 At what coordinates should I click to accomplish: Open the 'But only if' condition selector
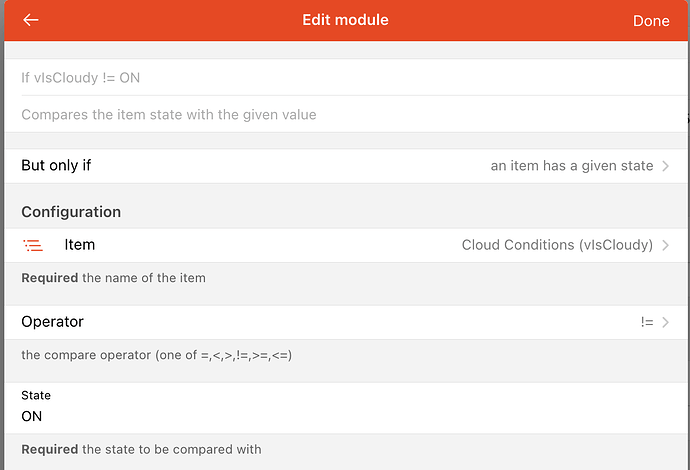(345, 166)
